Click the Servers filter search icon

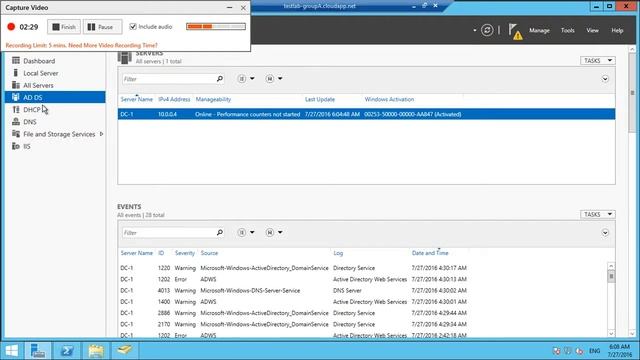coord(220,79)
